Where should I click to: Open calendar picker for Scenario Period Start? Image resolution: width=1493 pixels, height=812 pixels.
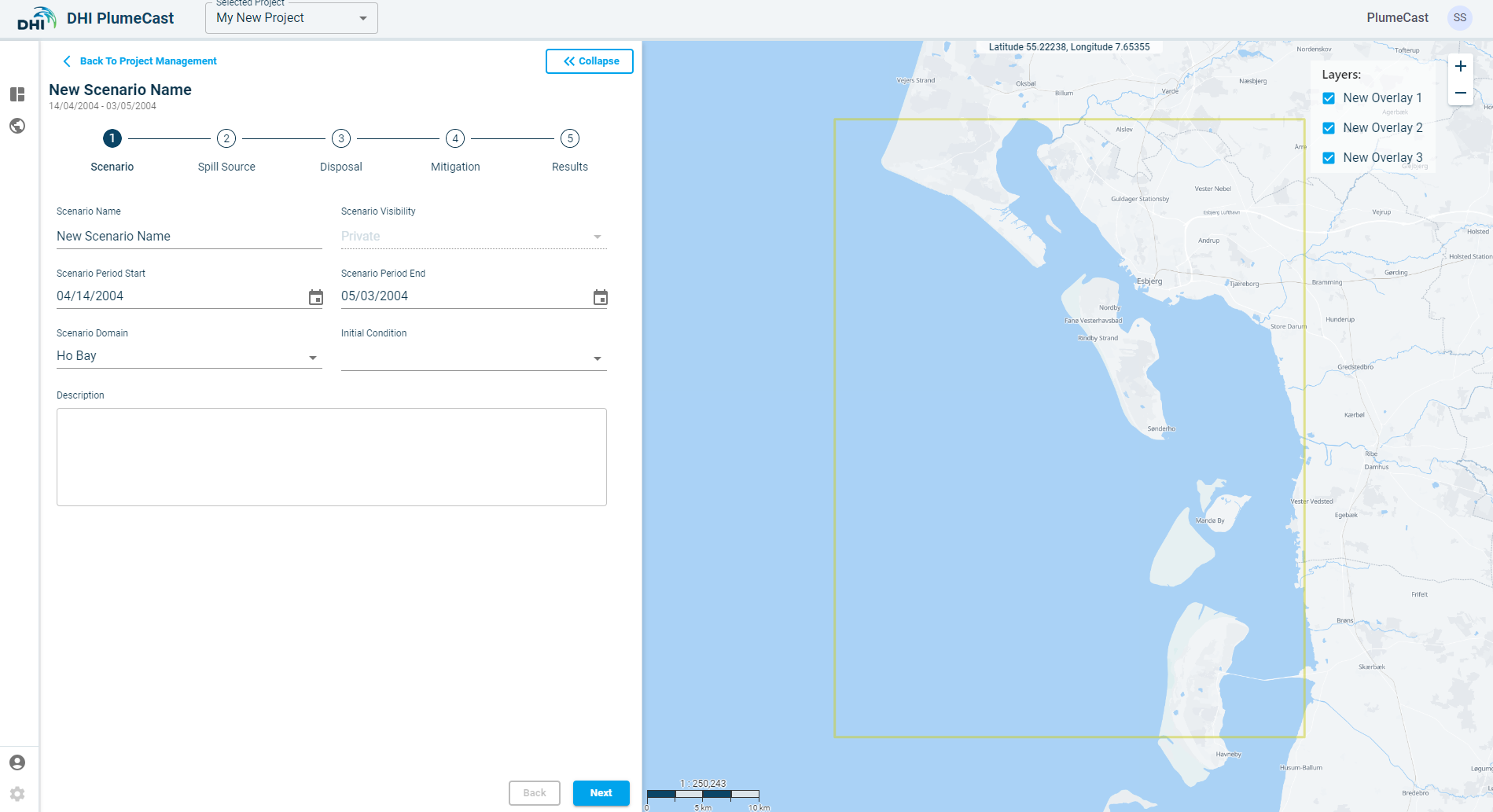click(x=316, y=297)
